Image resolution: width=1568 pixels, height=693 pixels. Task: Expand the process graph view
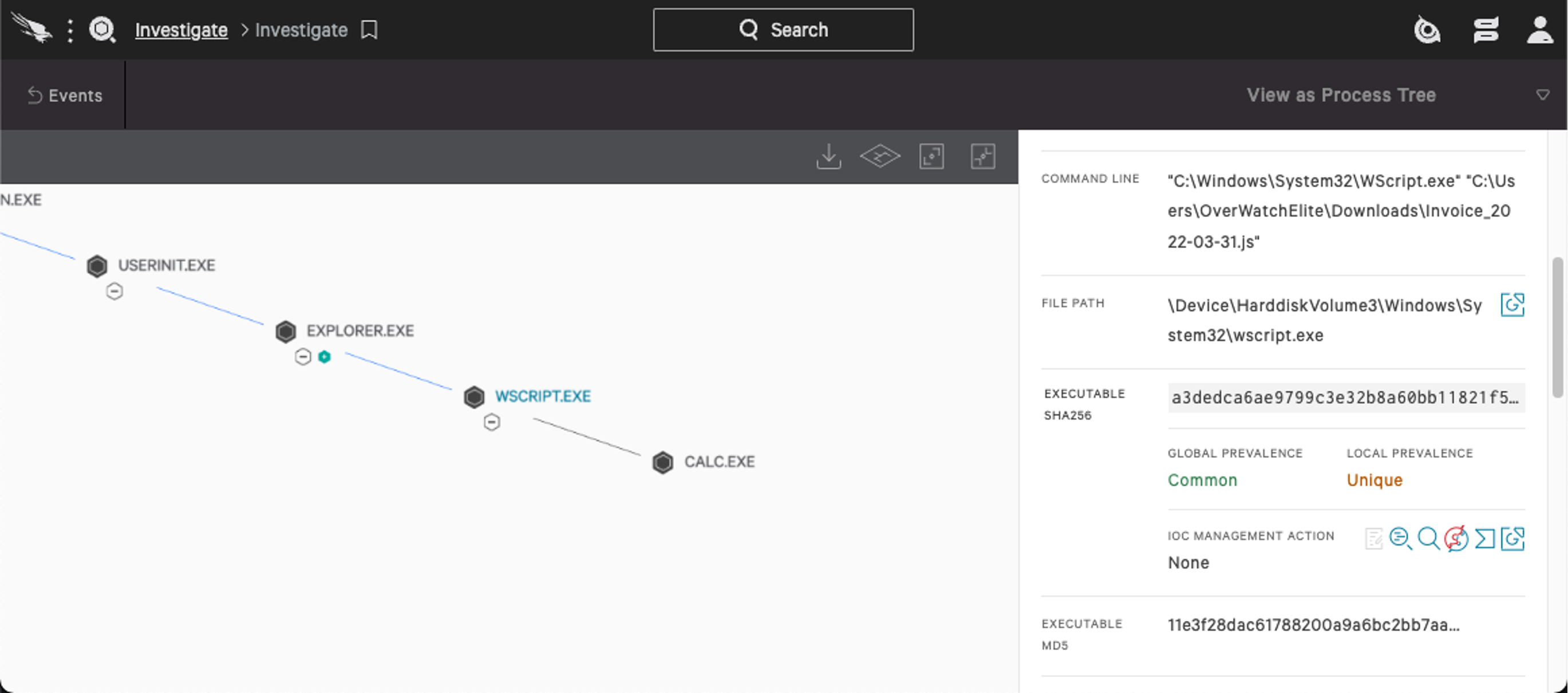click(x=931, y=156)
